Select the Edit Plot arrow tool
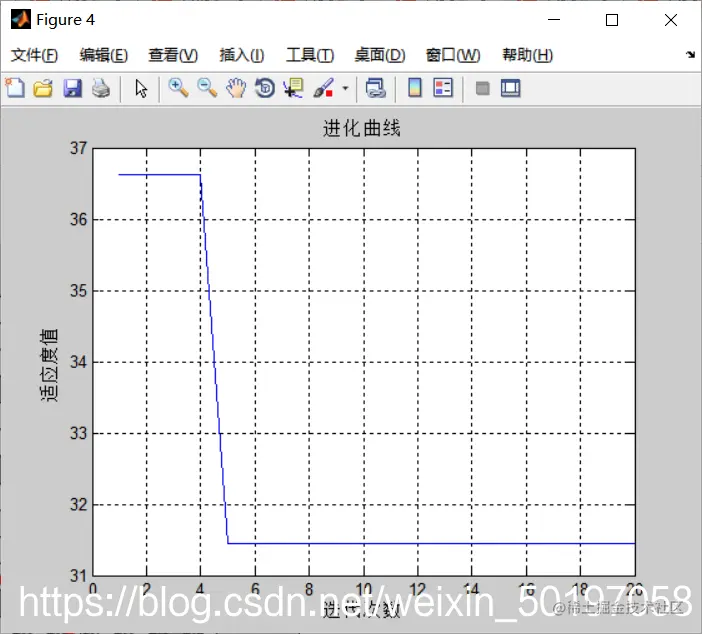The image size is (702, 634). (141, 89)
